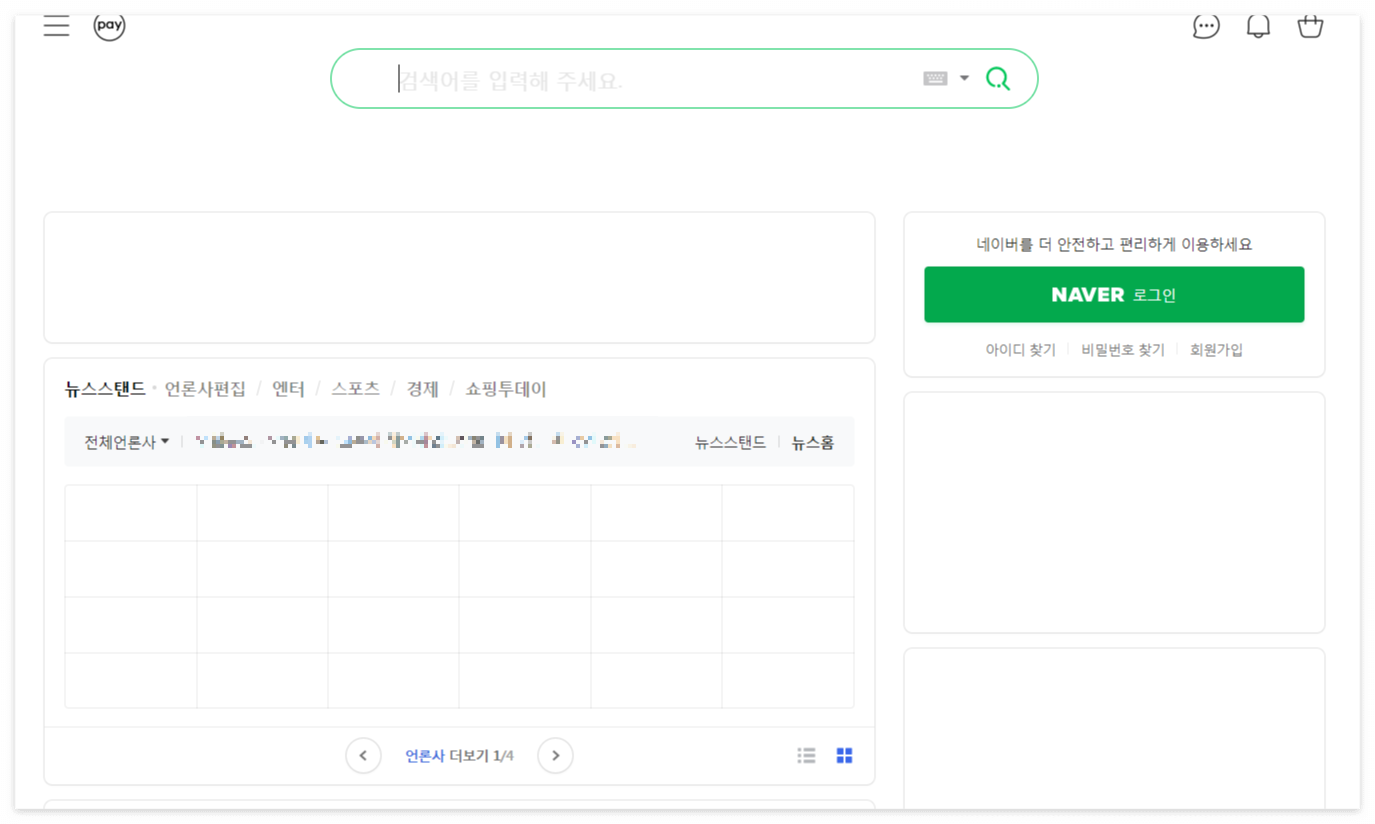The width and height of the screenshot is (1375, 824).
Task: Expand the search autocomplete dropdown arrow
Action: [964, 78]
